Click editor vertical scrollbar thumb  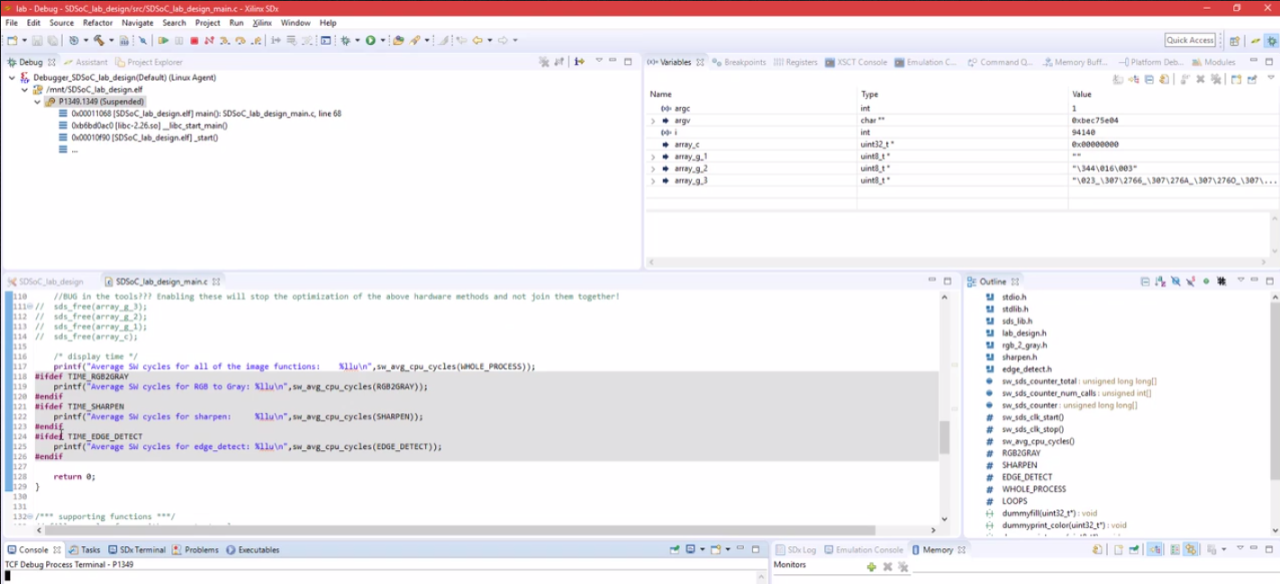(944, 437)
